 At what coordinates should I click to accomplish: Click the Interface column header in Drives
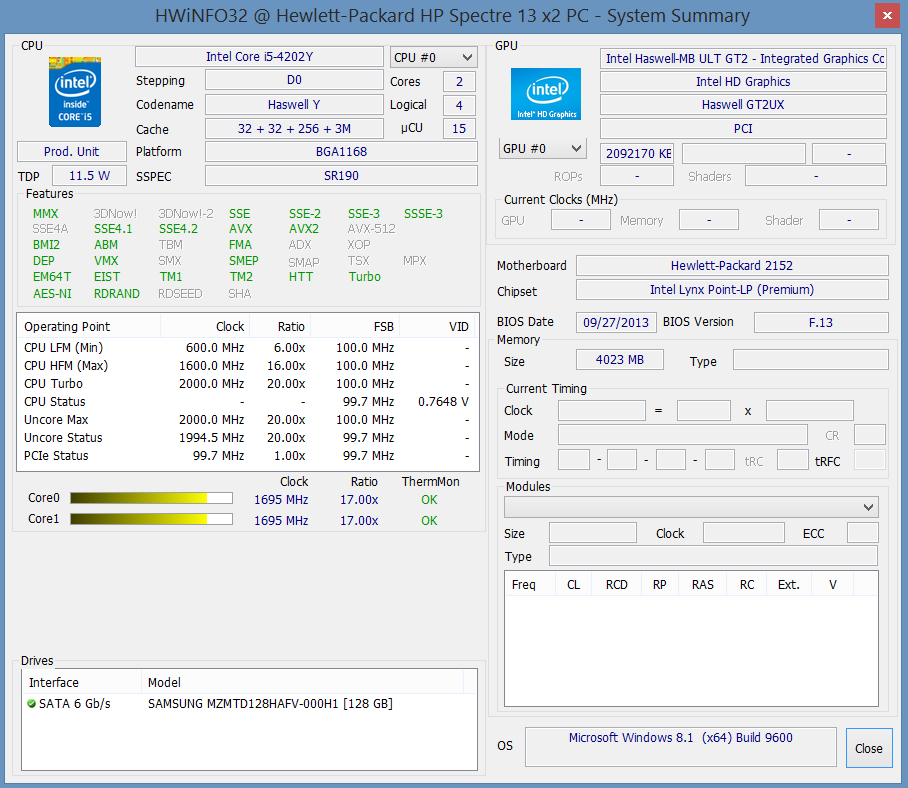coord(82,683)
